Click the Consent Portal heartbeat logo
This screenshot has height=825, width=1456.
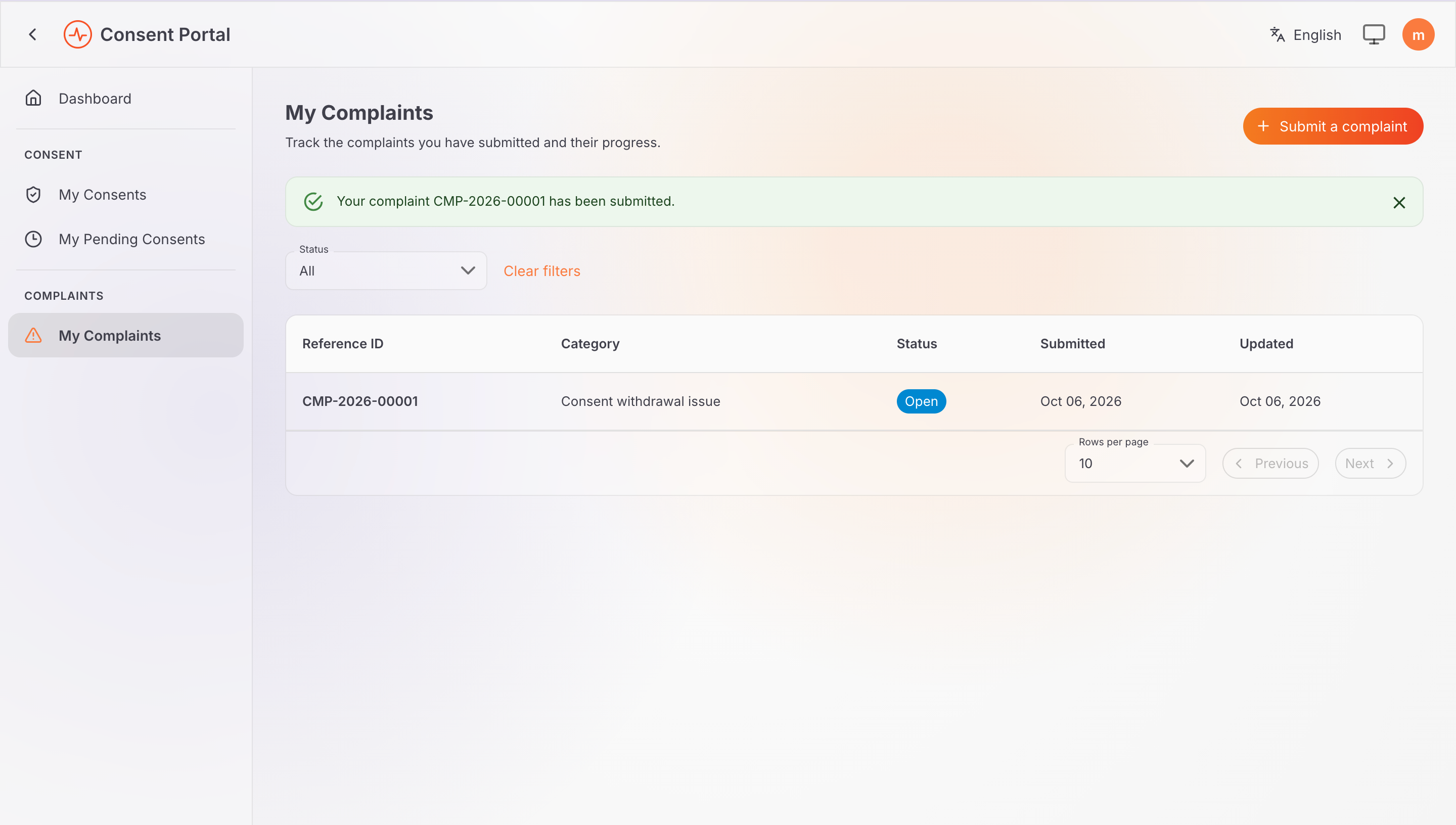78,34
